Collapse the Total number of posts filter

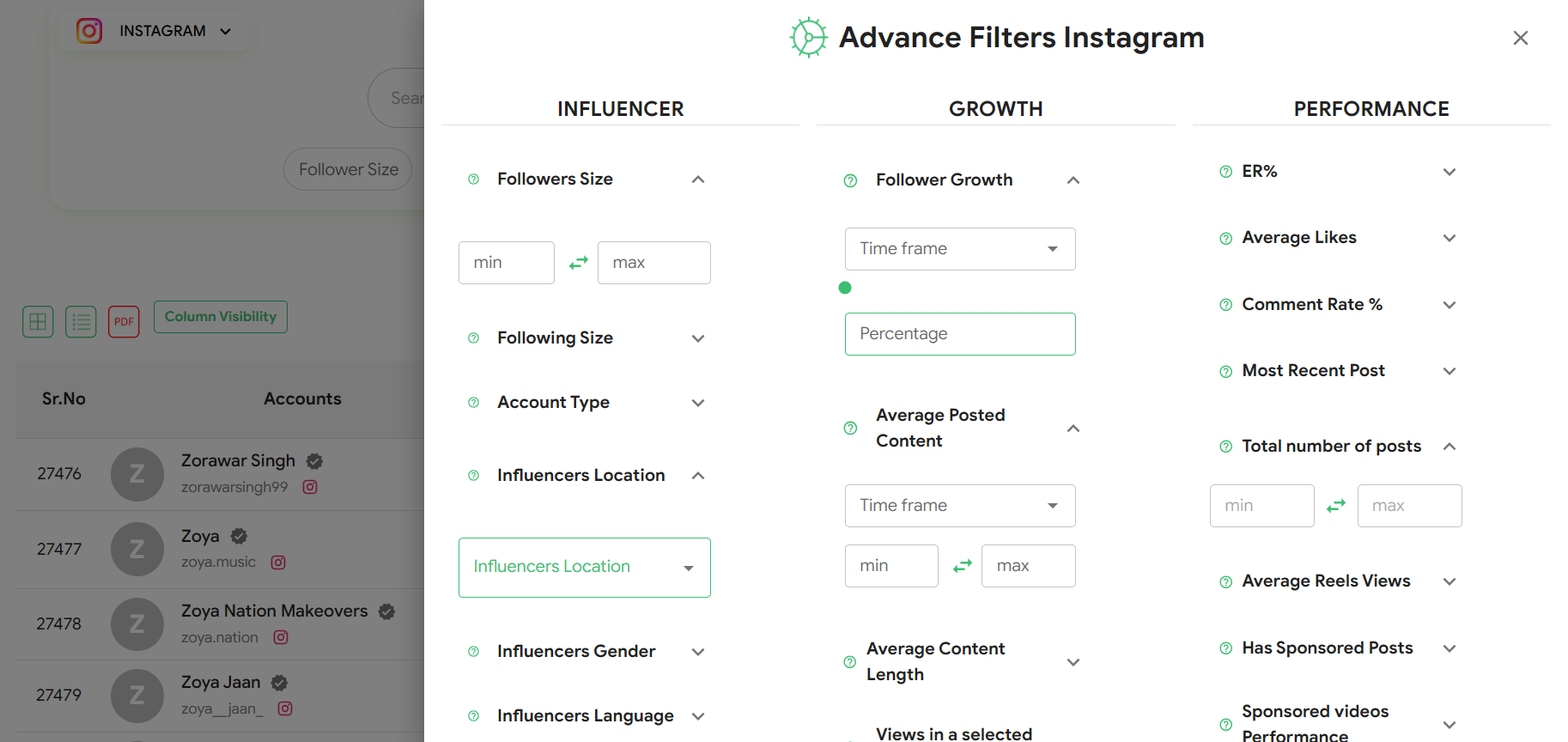coord(1449,447)
